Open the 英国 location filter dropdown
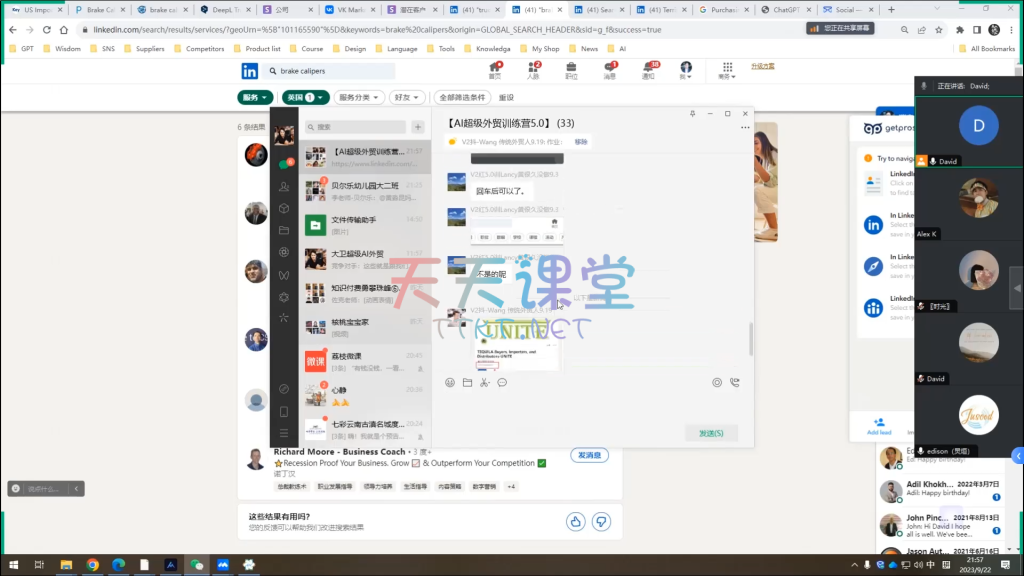 click(304, 98)
